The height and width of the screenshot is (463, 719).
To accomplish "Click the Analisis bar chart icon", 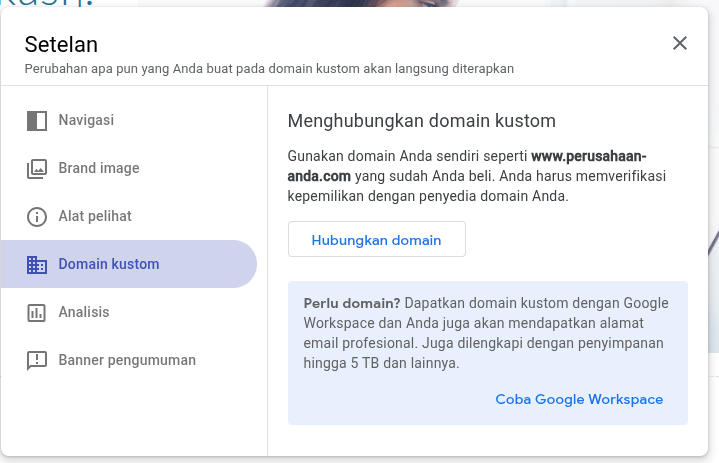I will click(37, 313).
